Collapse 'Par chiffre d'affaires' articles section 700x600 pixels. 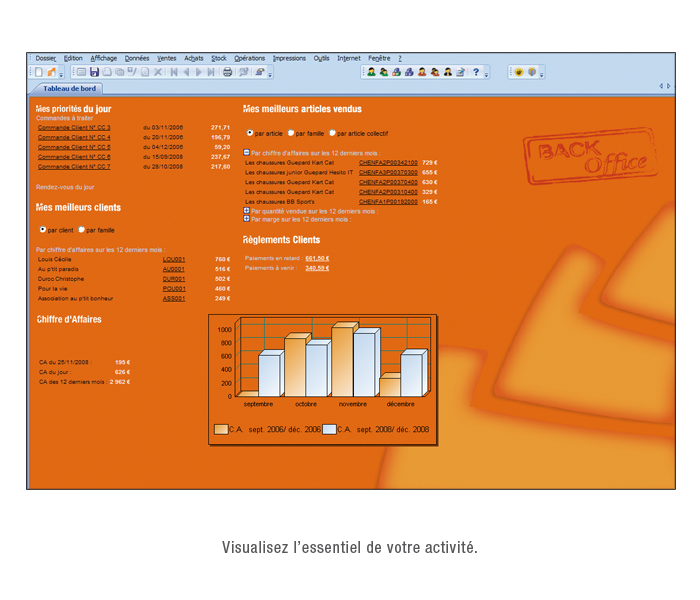[247, 152]
